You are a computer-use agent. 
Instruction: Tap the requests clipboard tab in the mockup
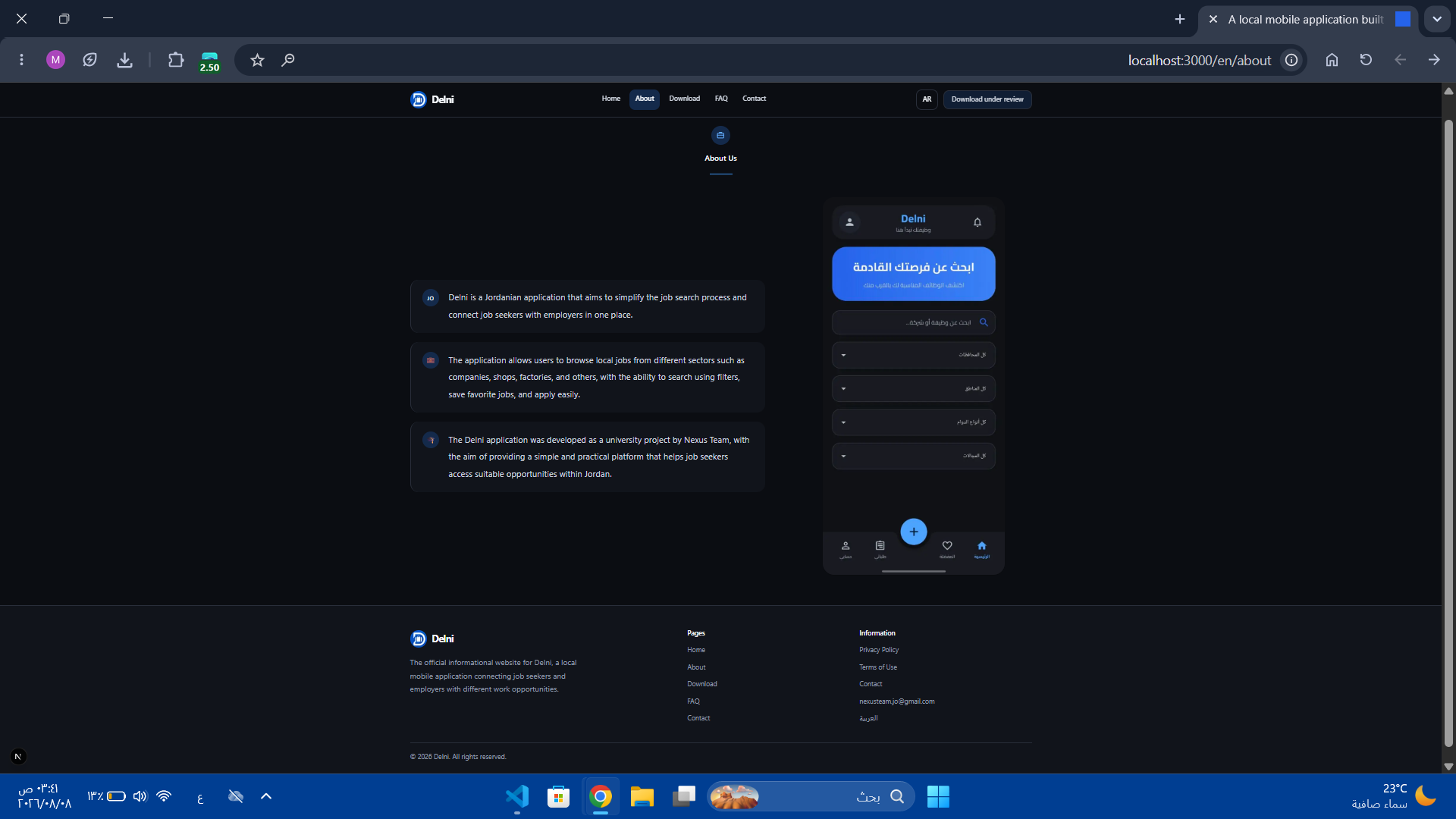coord(880,550)
